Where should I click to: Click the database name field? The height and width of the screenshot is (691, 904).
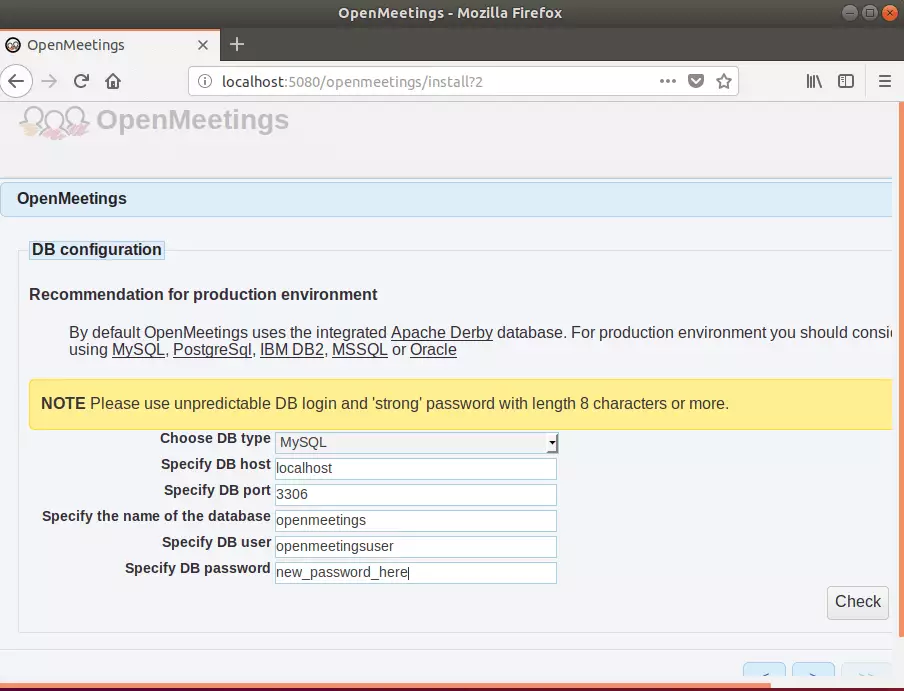click(416, 520)
